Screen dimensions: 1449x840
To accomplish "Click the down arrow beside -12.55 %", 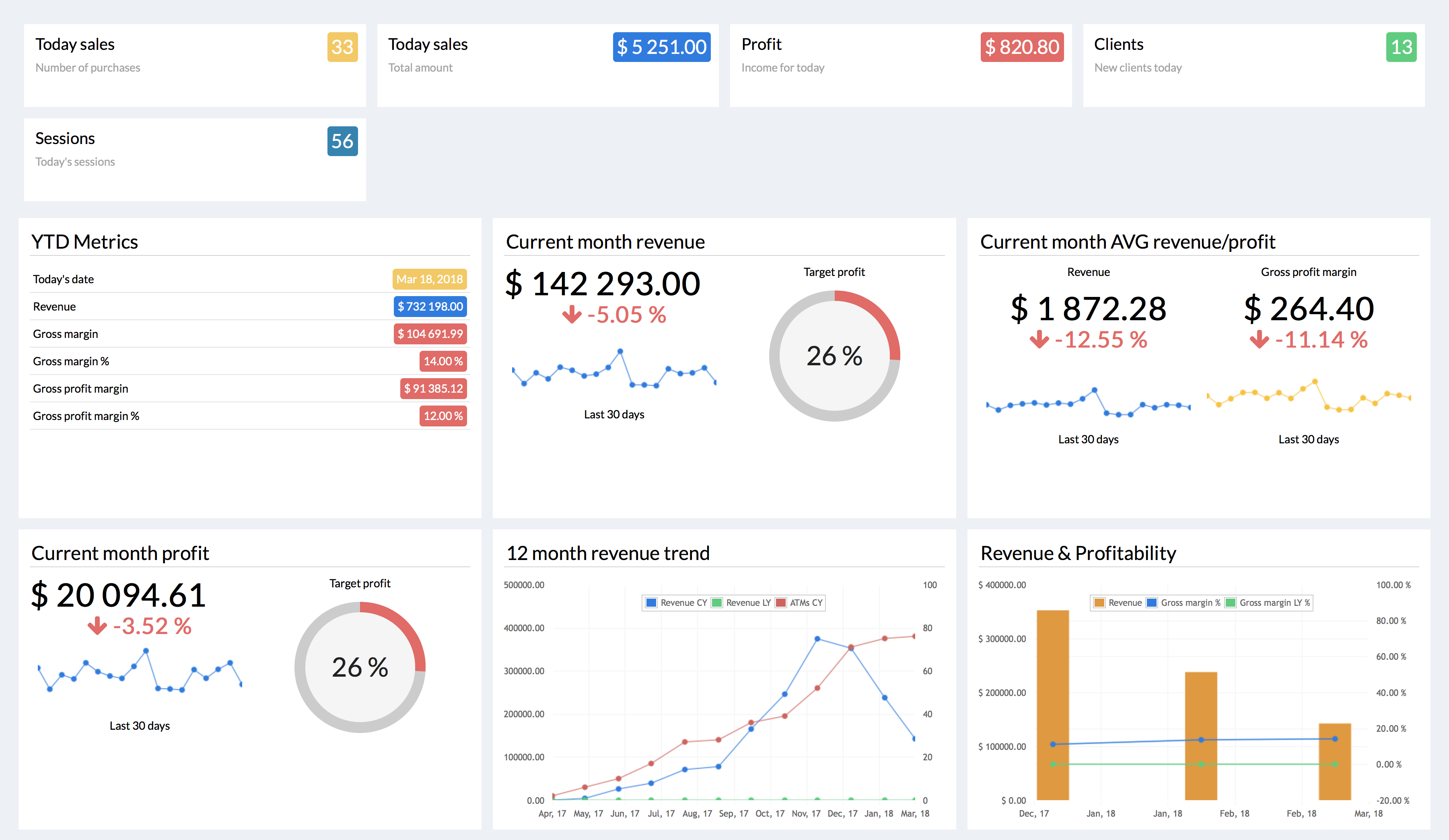I will [1039, 339].
